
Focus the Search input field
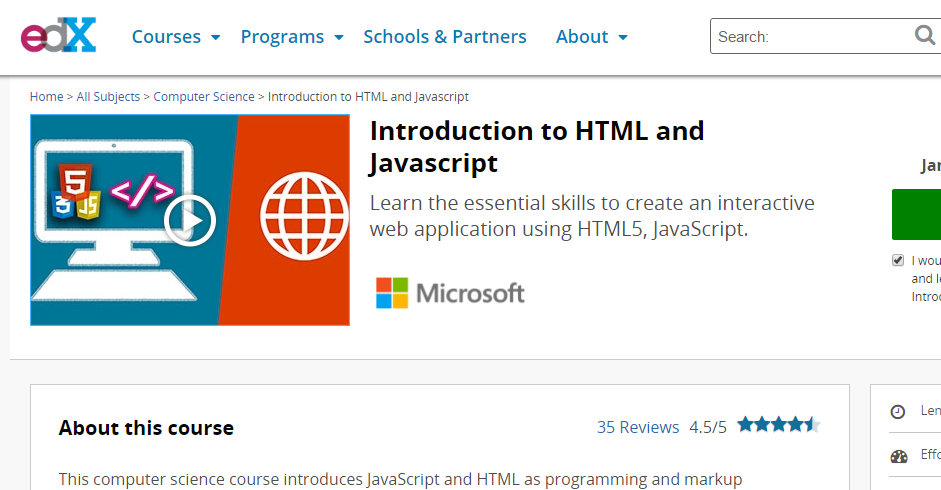pos(810,37)
